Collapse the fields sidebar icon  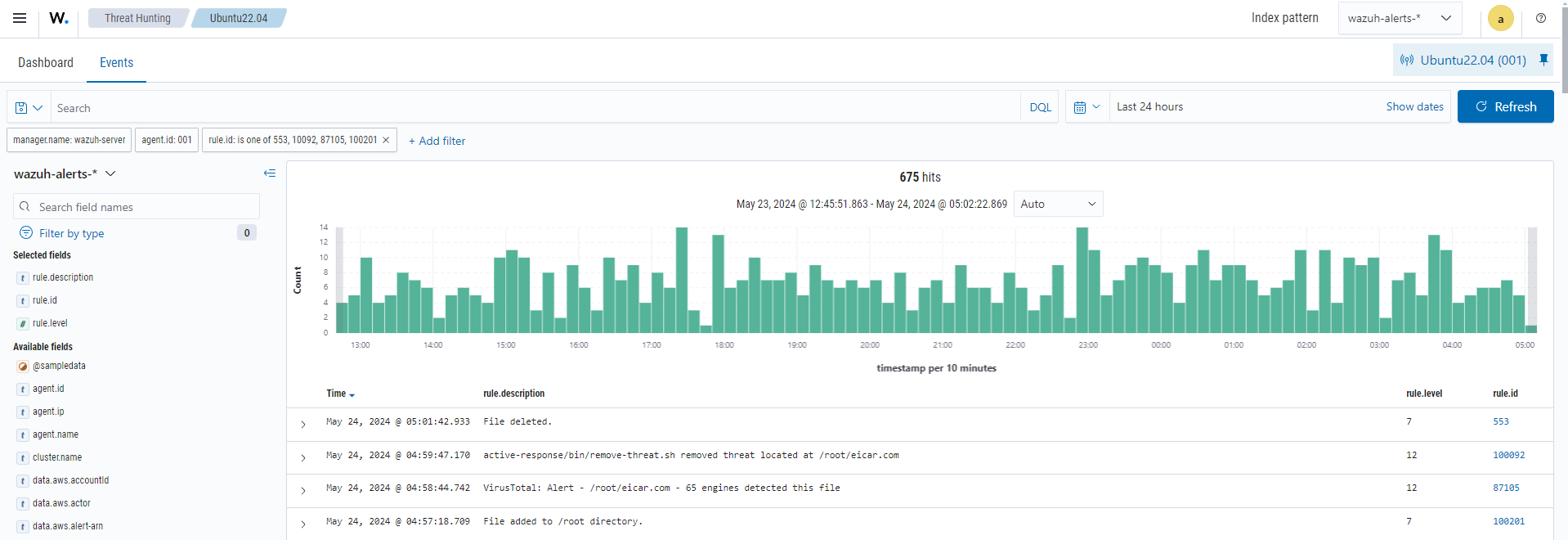269,173
